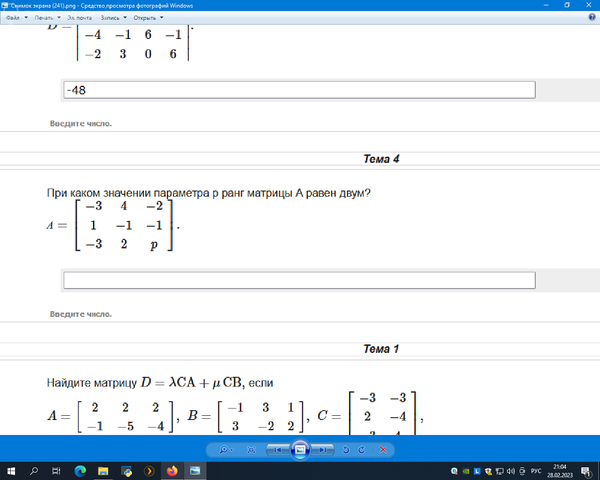Click the help question mark icon
The image size is (600, 480).
pos(590,17)
